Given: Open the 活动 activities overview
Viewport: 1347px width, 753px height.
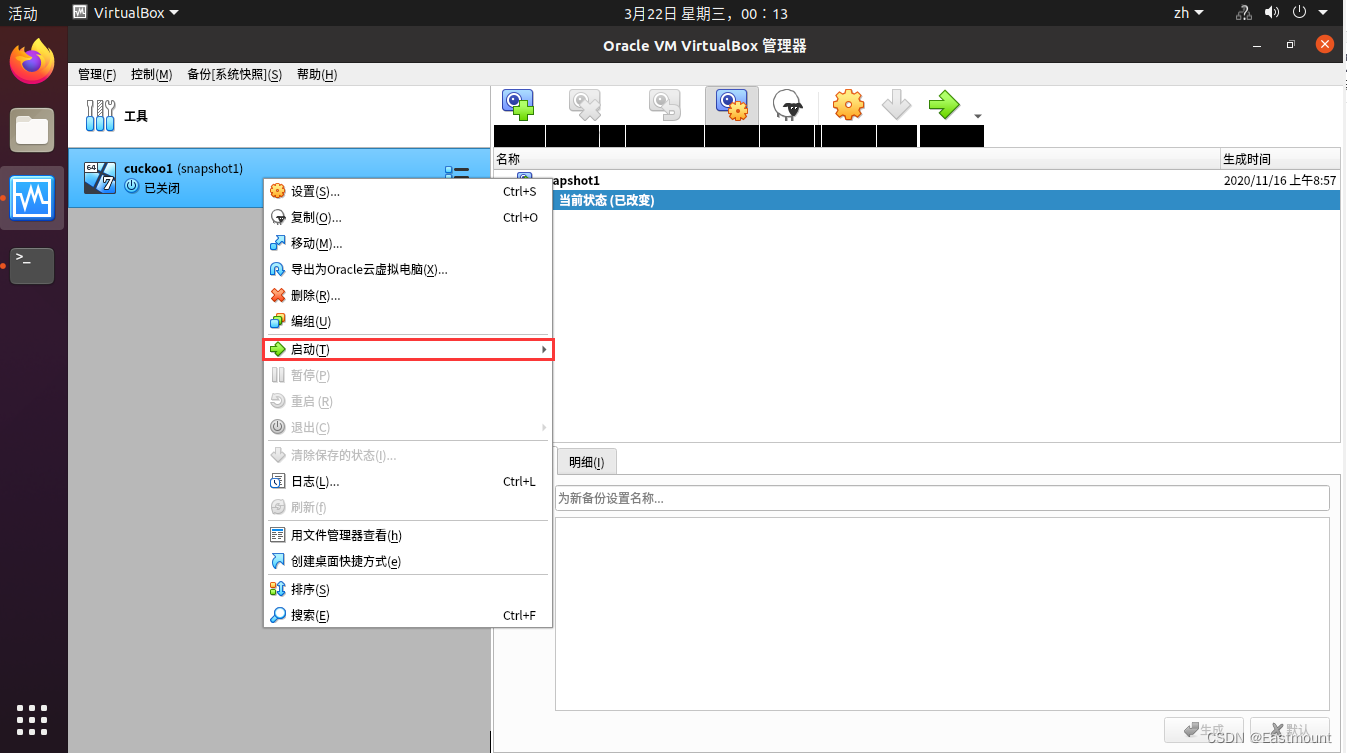Looking at the screenshot, I should tap(23, 13).
